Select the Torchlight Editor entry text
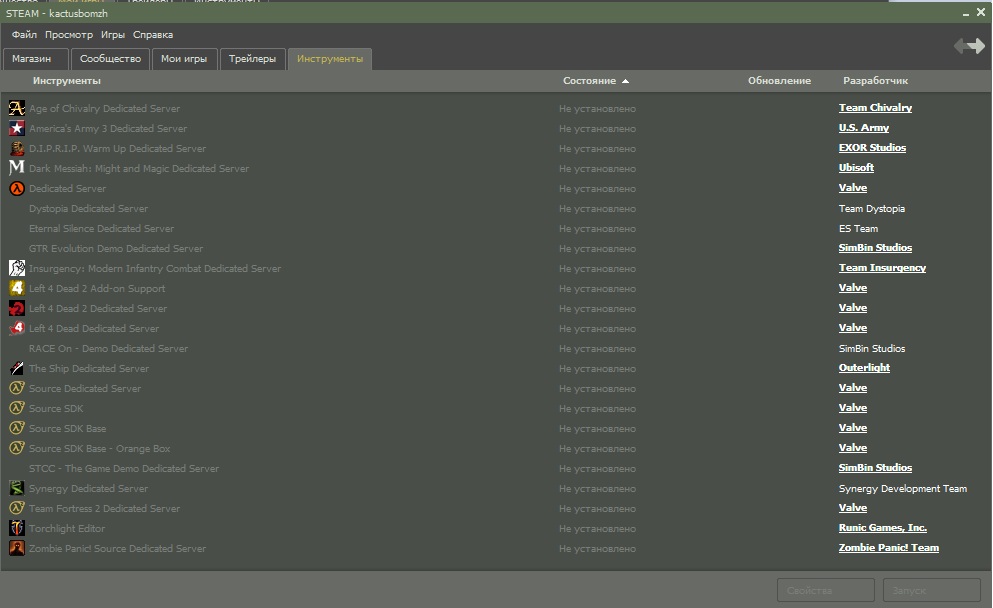The height and width of the screenshot is (608, 993). tap(66, 529)
